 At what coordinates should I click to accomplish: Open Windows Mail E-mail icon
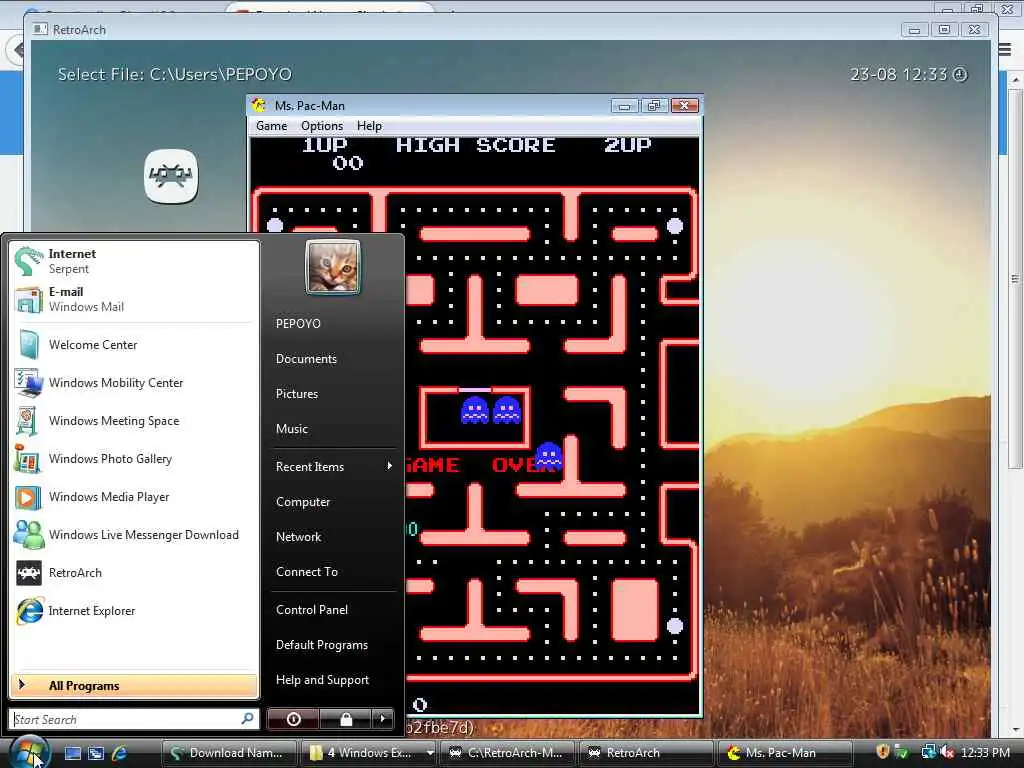point(29,299)
